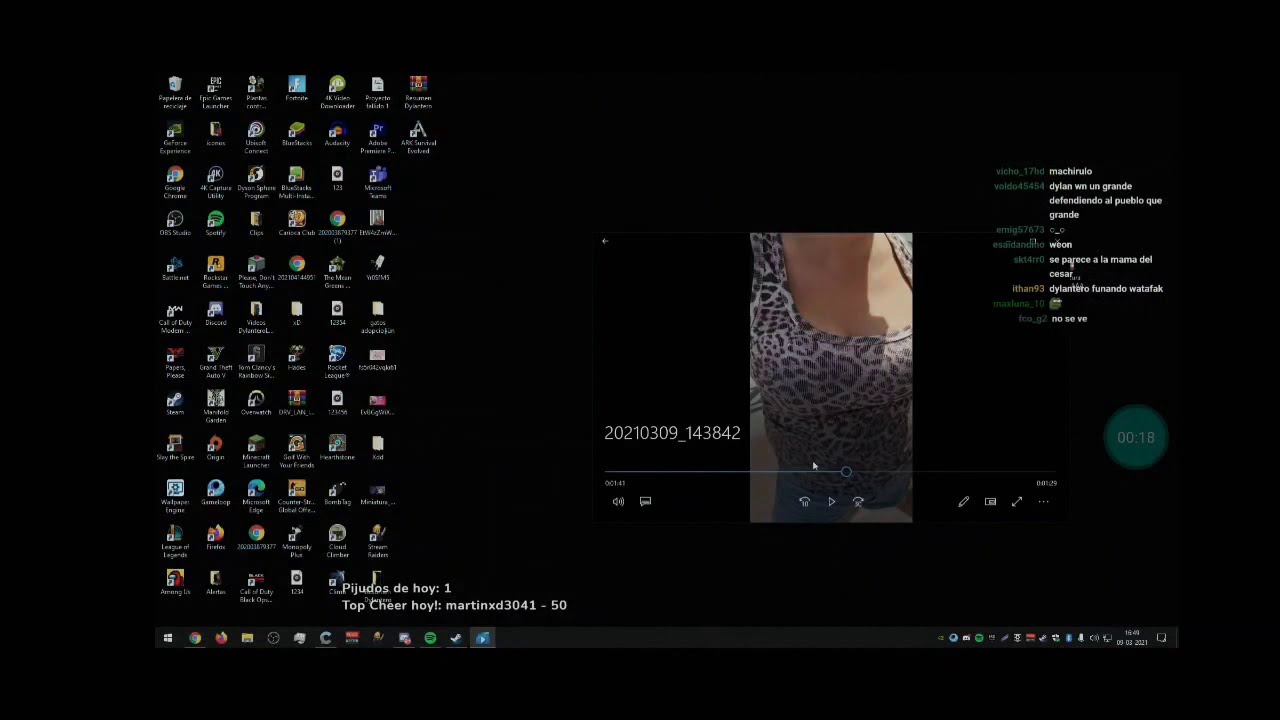
Task: Open the Hades desktop shortcut
Action: [x=297, y=358]
